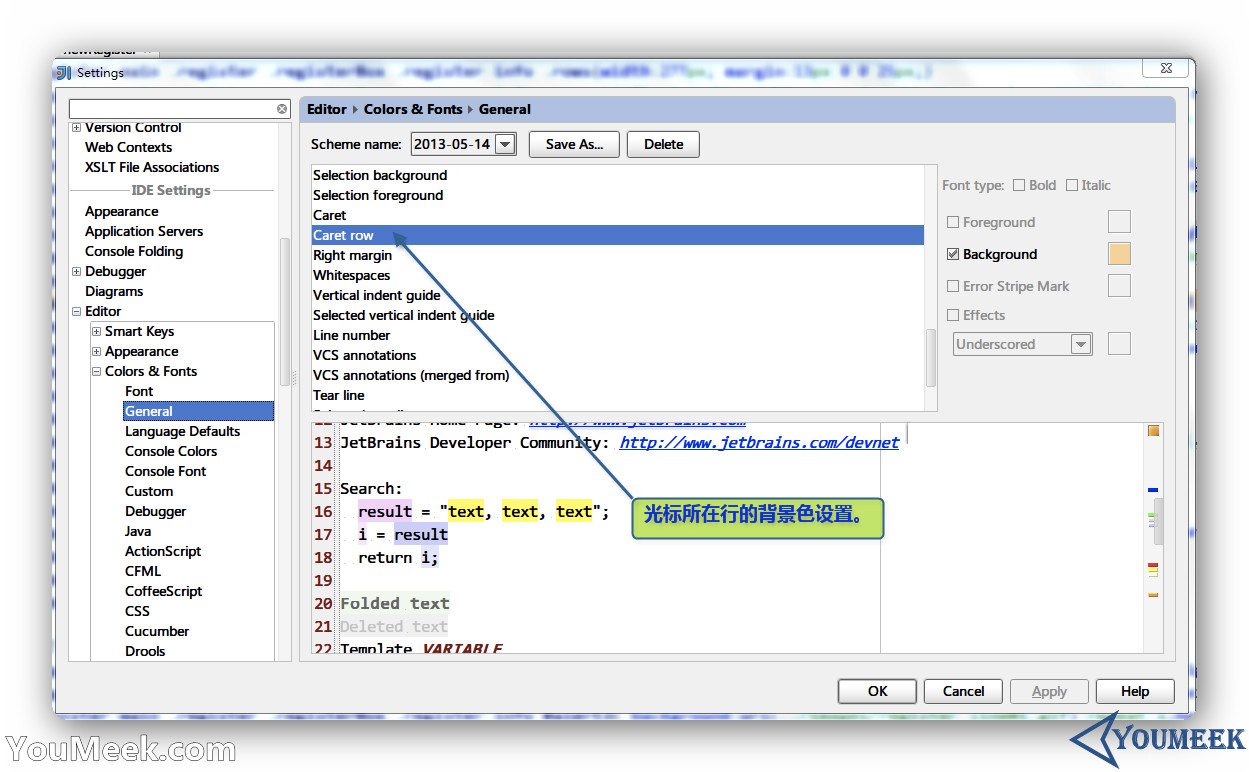Viewport: 1249px width, 772px height.
Task: Open the Scheme name dropdown
Action: point(505,144)
